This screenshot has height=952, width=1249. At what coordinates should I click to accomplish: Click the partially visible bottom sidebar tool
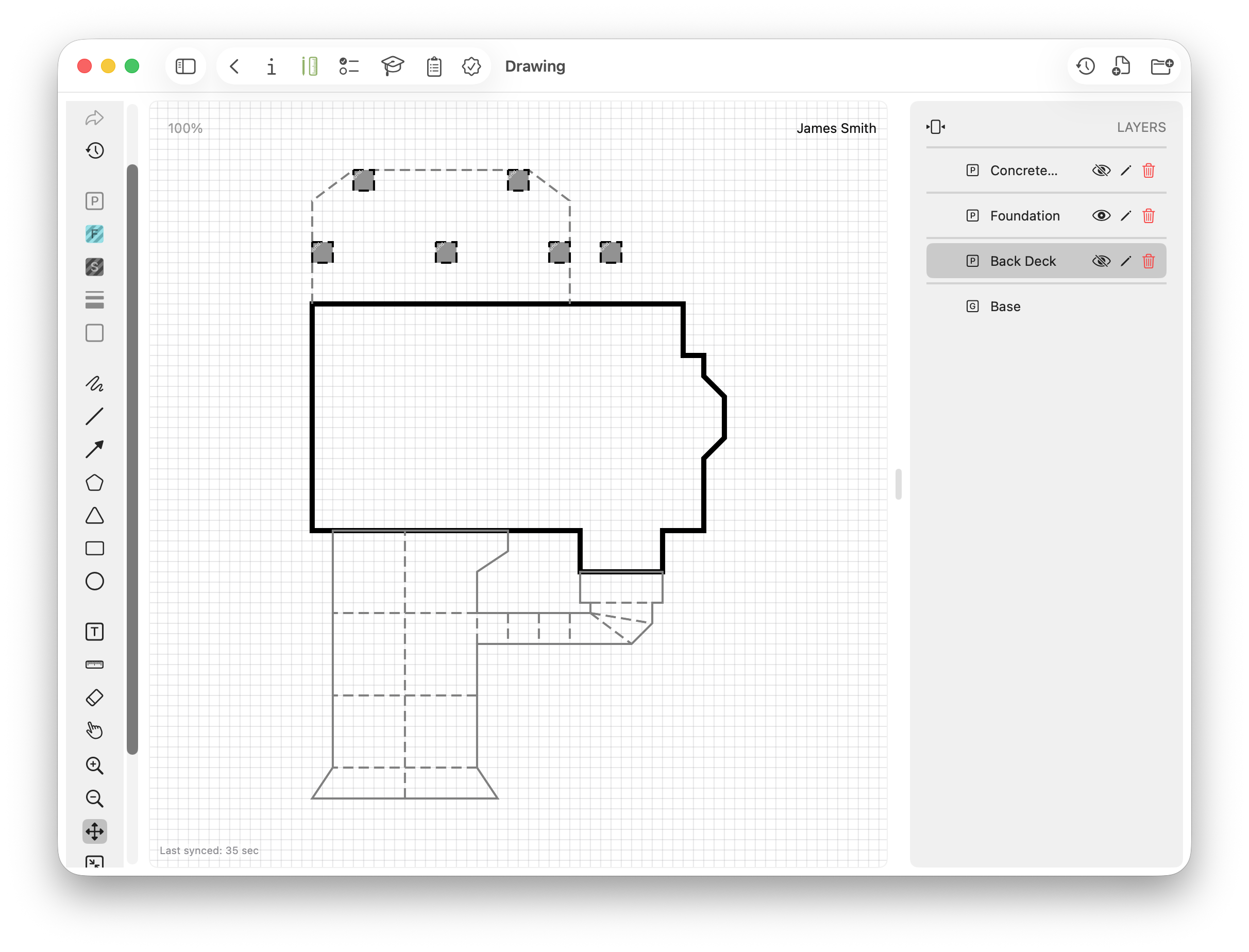(x=95, y=861)
